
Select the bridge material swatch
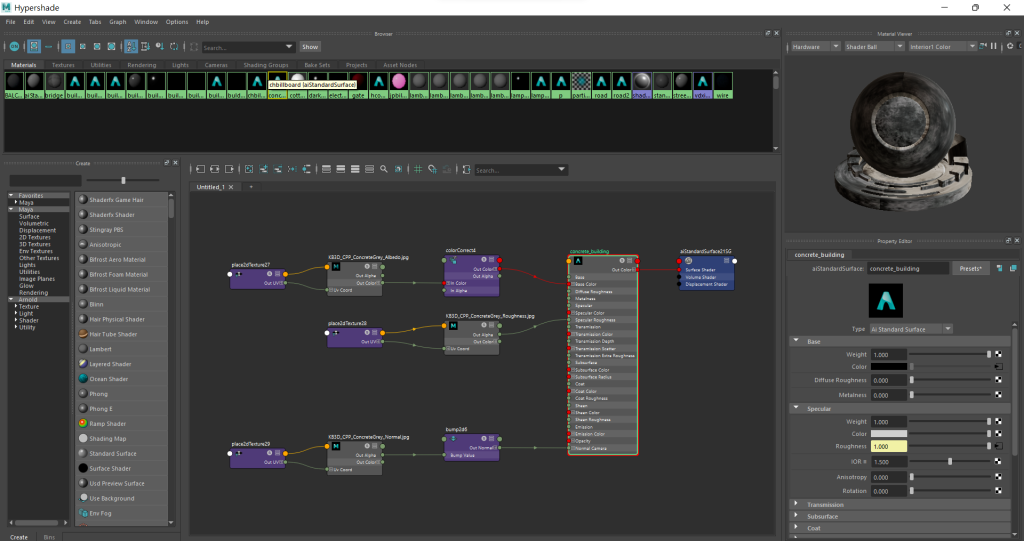54,85
